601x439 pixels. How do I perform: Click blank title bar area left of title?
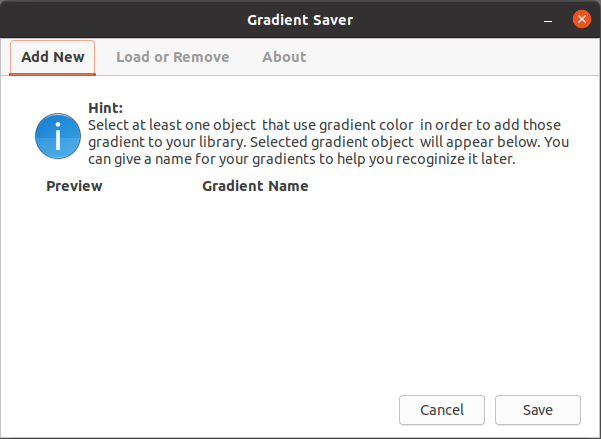(123, 19)
